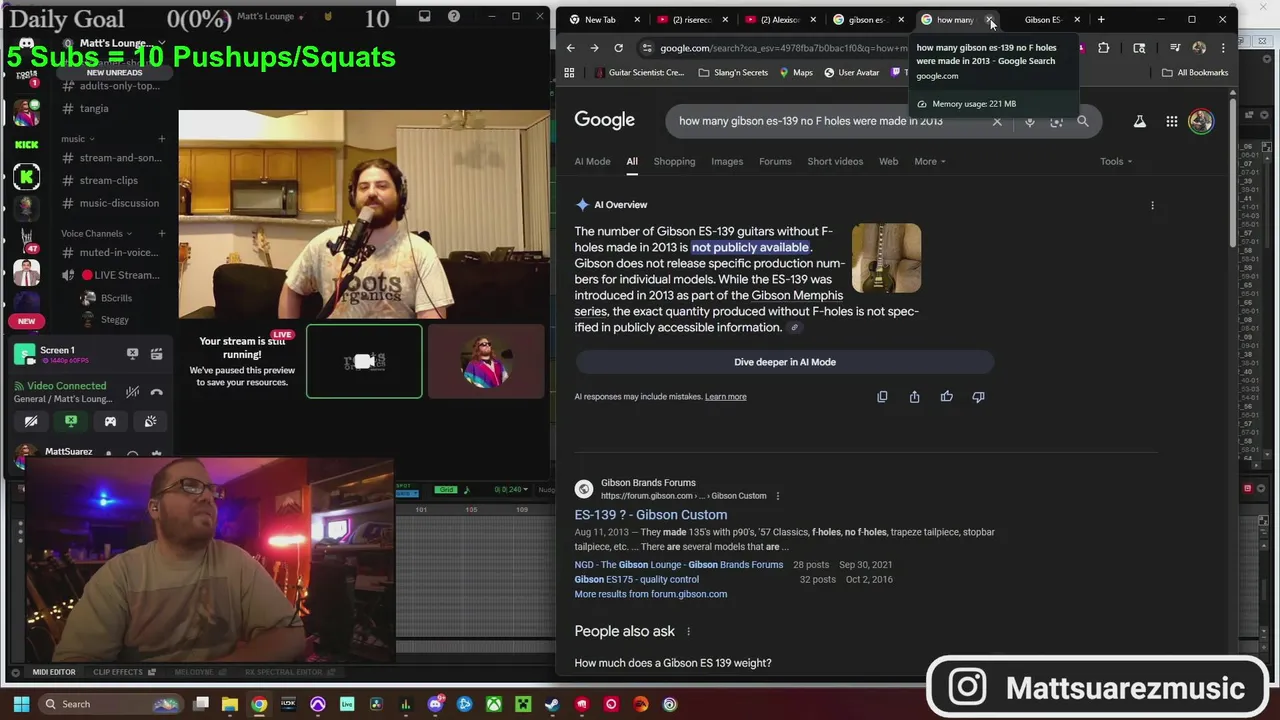The height and width of the screenshot is (720, 1280).
Task: Stop streaming Screen 1 icon
Action: click(x=132, y=353)
